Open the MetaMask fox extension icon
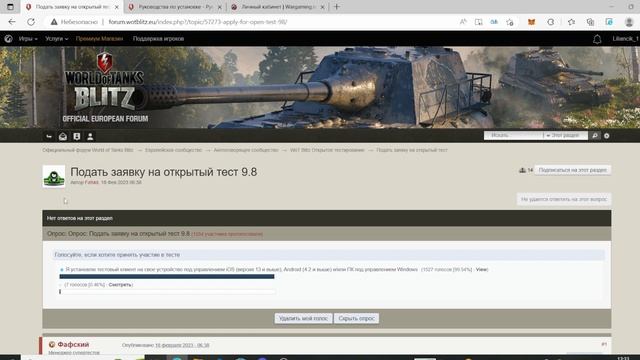The width and height of the screenshot is (640, 360). coord(531,22)
